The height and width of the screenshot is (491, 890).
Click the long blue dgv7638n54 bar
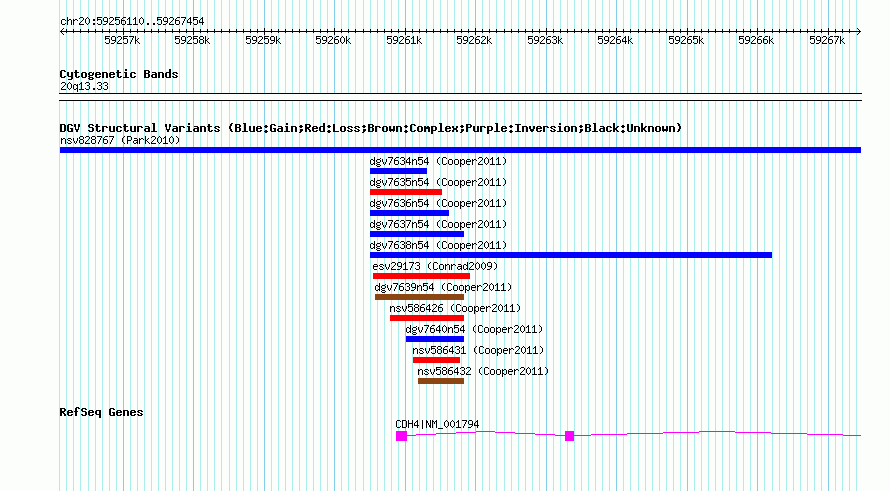click(x=570, y=255)
